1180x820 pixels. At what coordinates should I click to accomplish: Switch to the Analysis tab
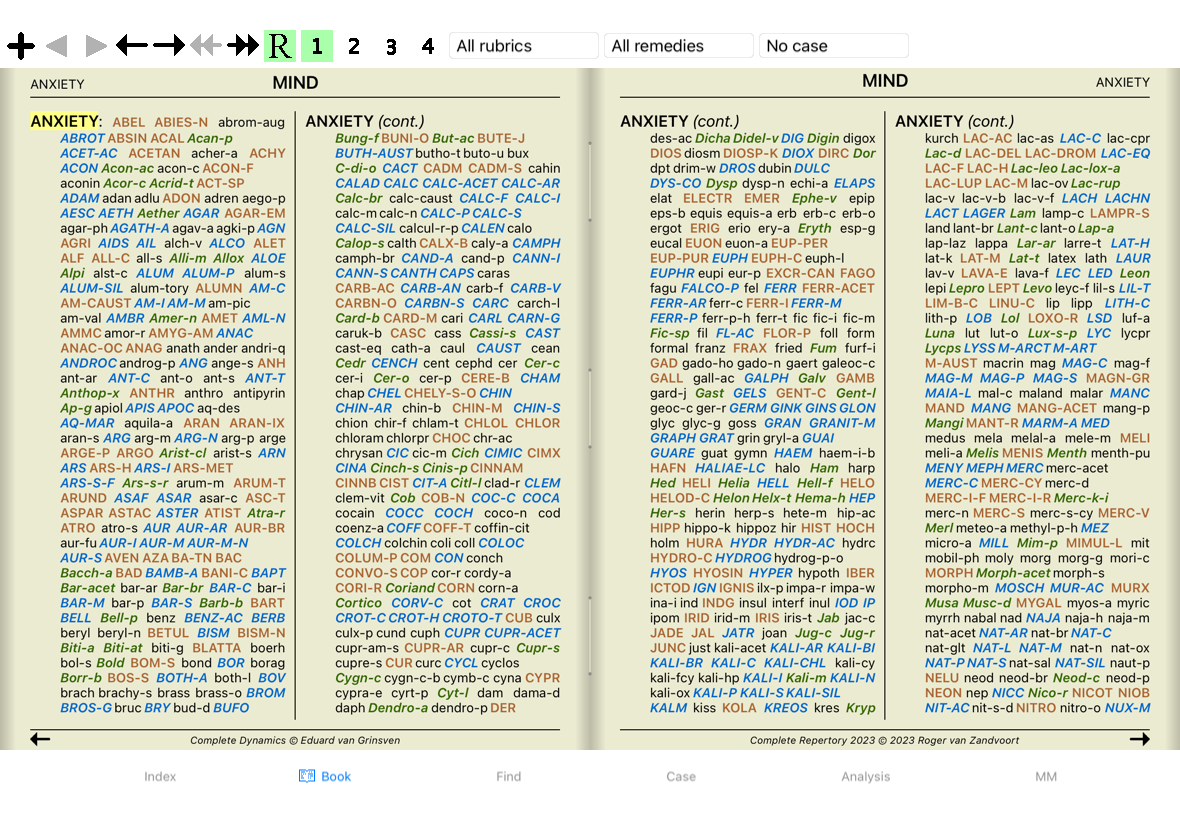865,776
